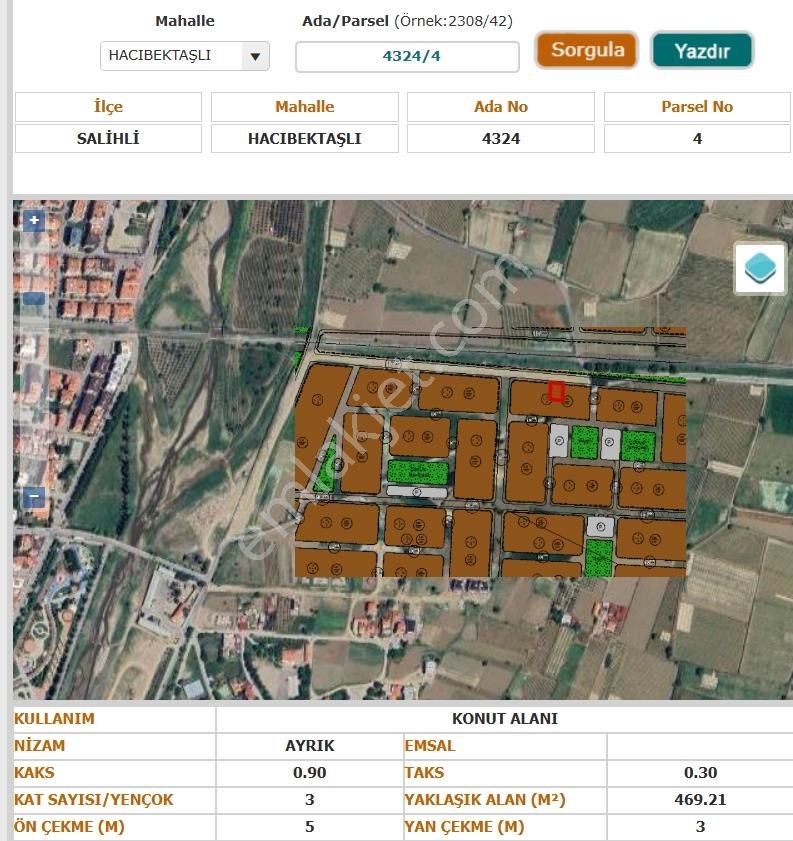
Task: Click the KONUT ALANI value
Action: [505, 719]
